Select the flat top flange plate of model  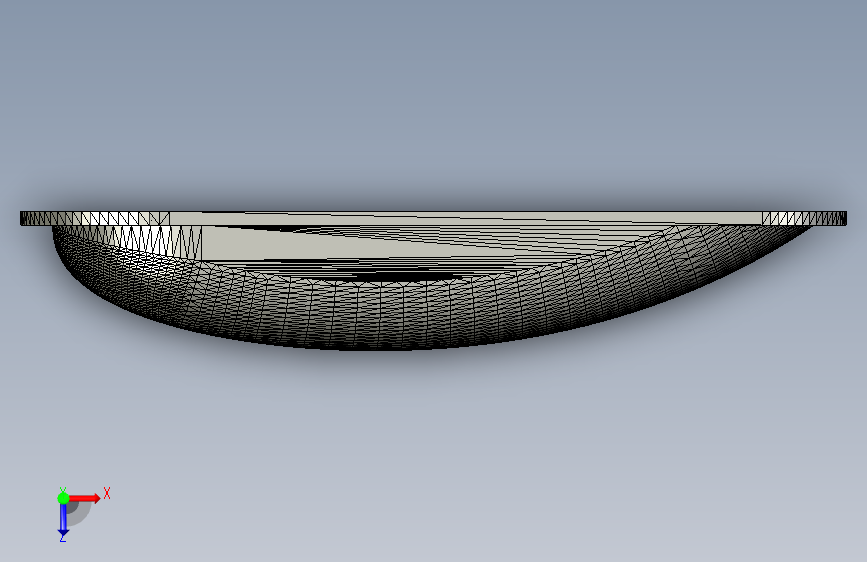tap(434, 218)
